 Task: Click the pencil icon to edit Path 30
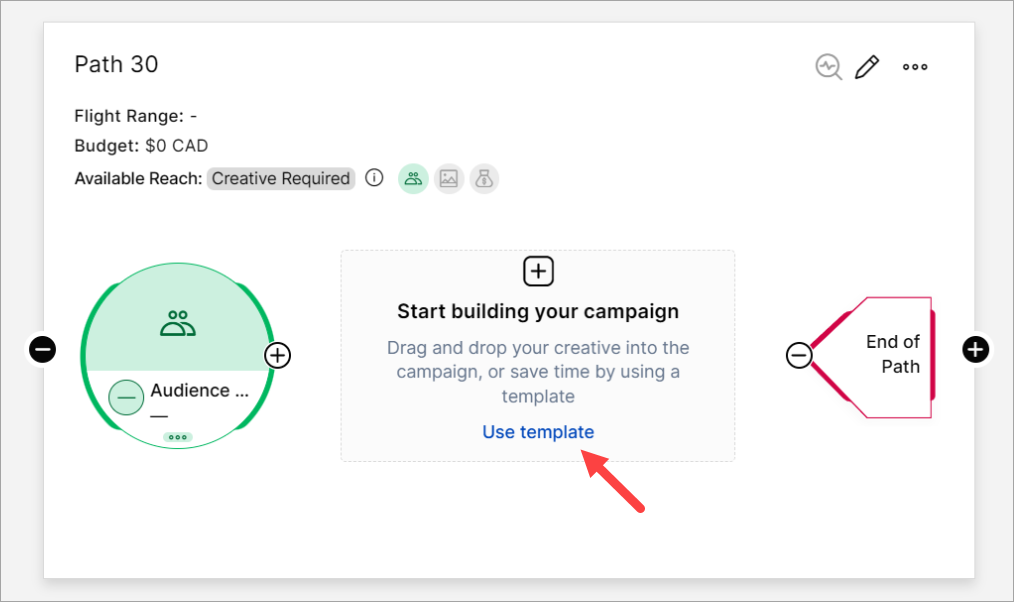click(x=867, y=67)
